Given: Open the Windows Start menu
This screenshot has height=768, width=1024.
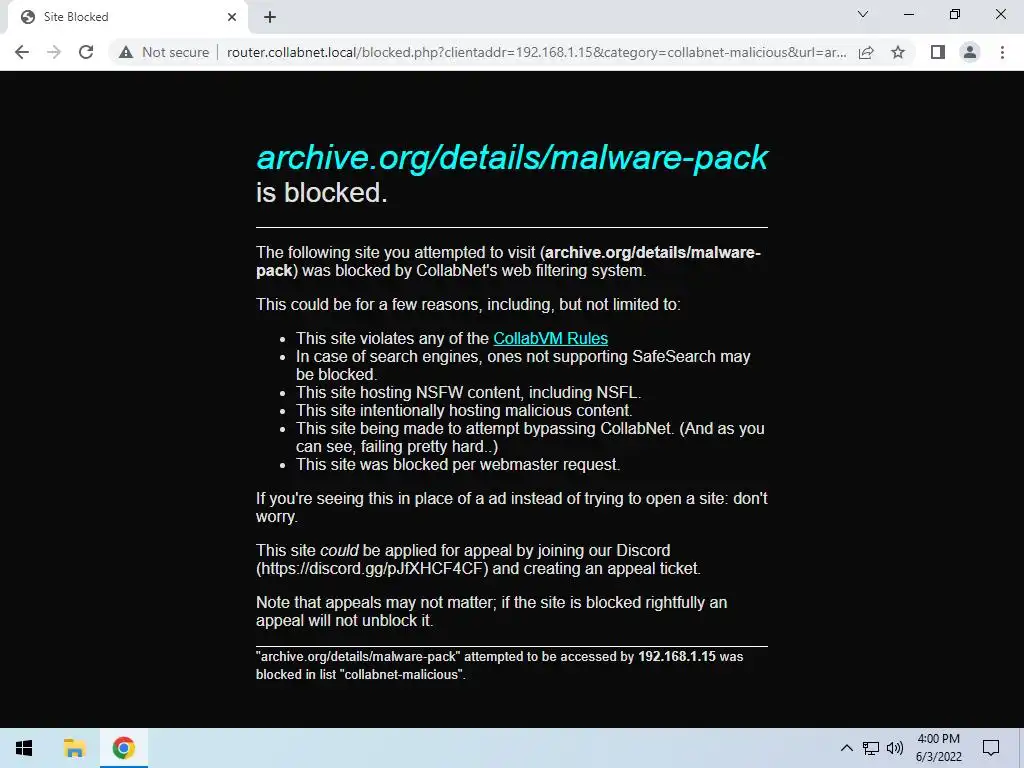Looking at the screenshot, I should (24, 748).
